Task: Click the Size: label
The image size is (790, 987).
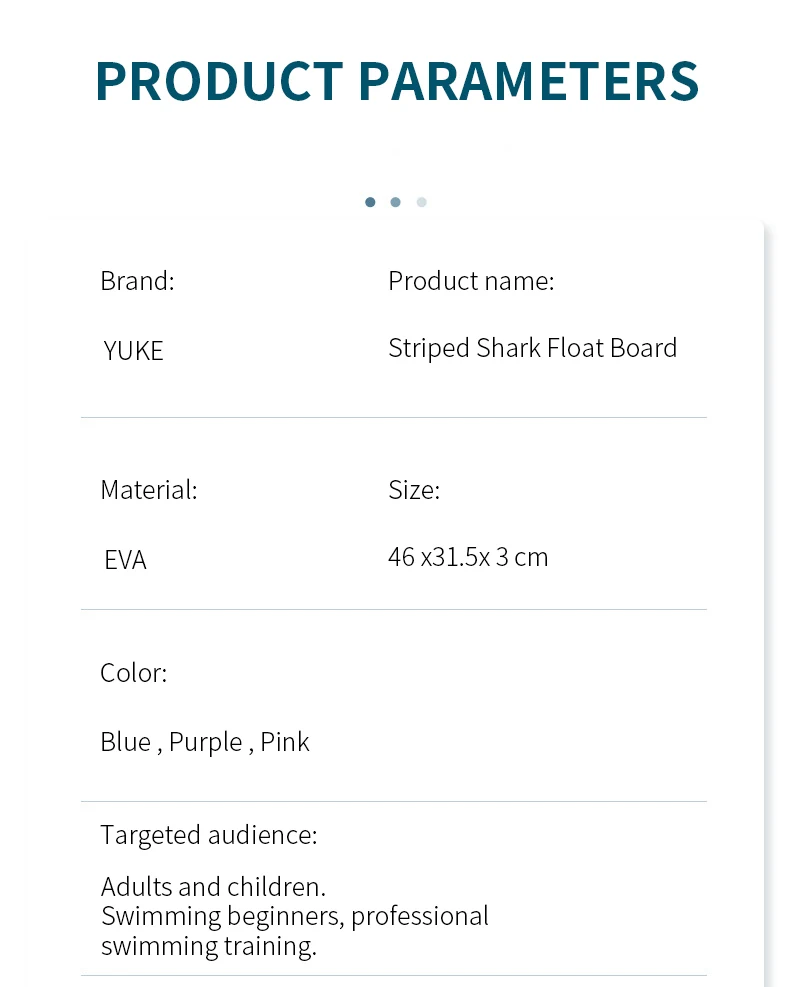Action: pyautogui.click(x=414, y=490)
